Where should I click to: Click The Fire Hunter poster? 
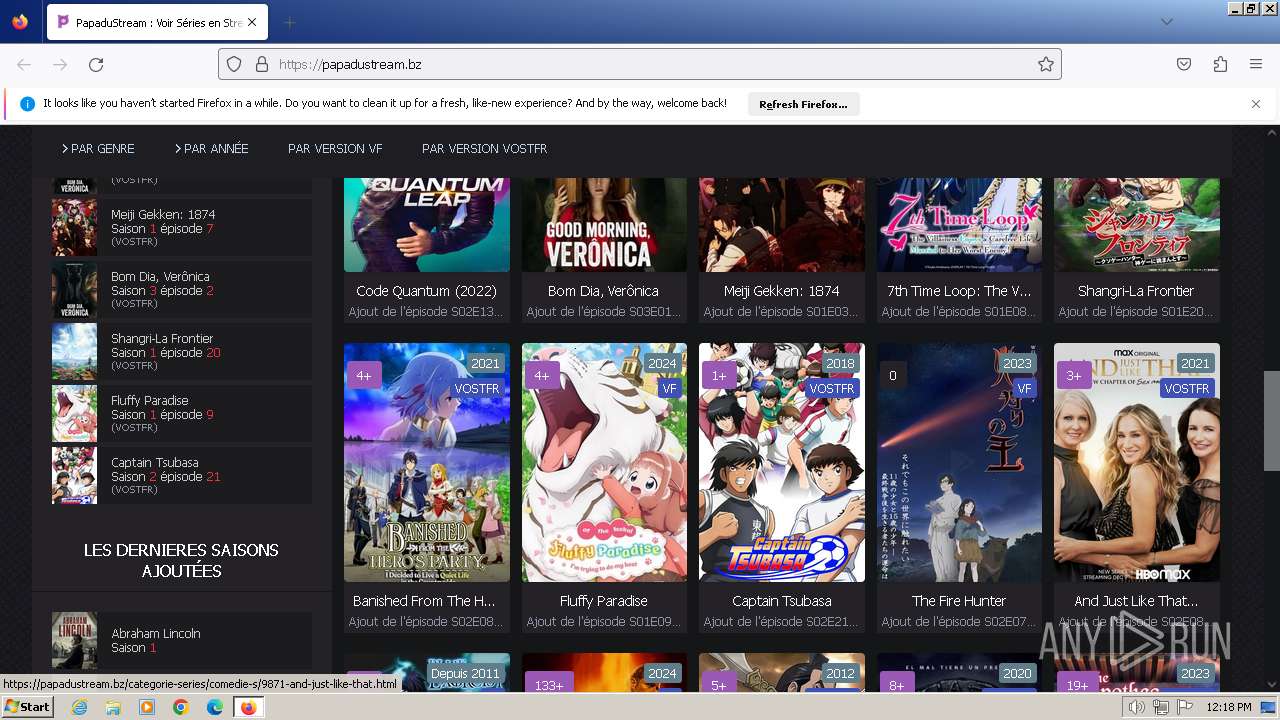click(x=959, y=462)
